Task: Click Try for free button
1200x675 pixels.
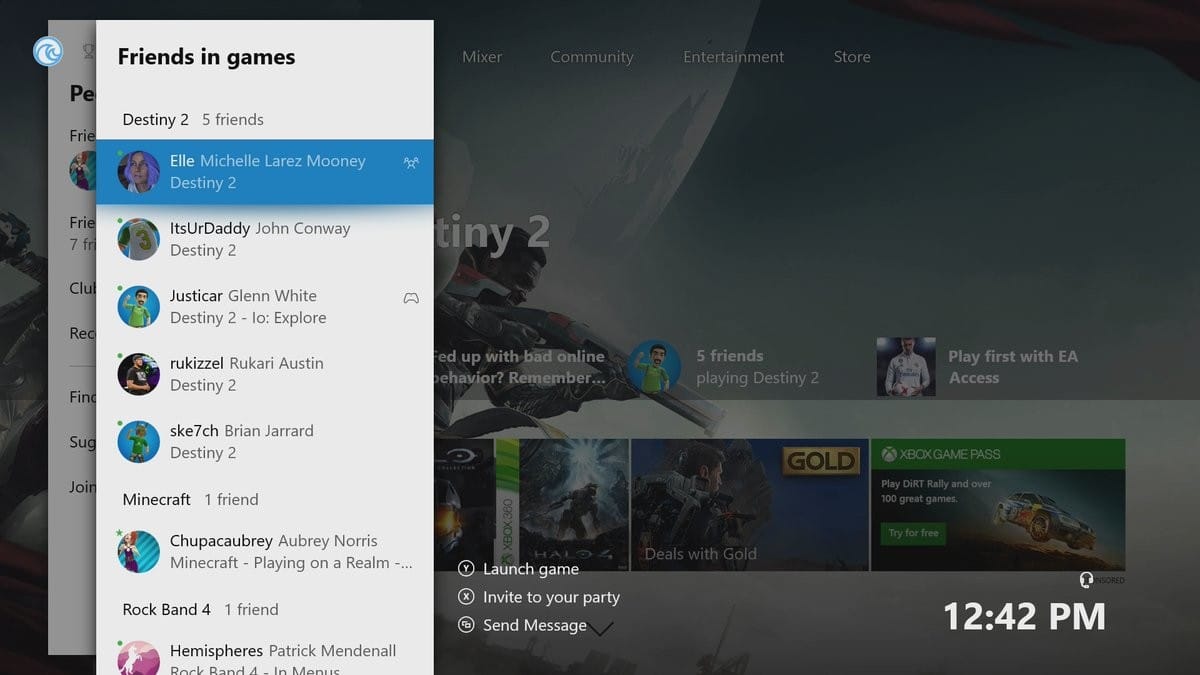Action: click(914, 533)
